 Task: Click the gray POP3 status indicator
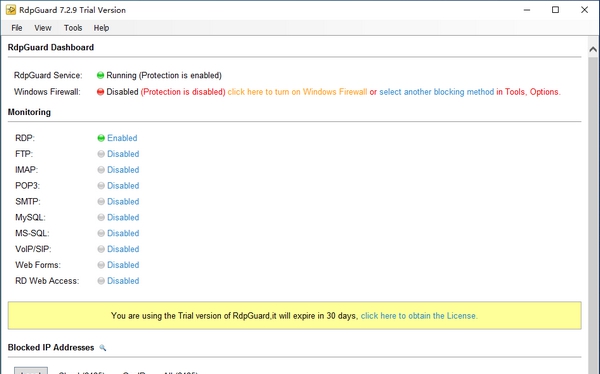tap(101, 186)
